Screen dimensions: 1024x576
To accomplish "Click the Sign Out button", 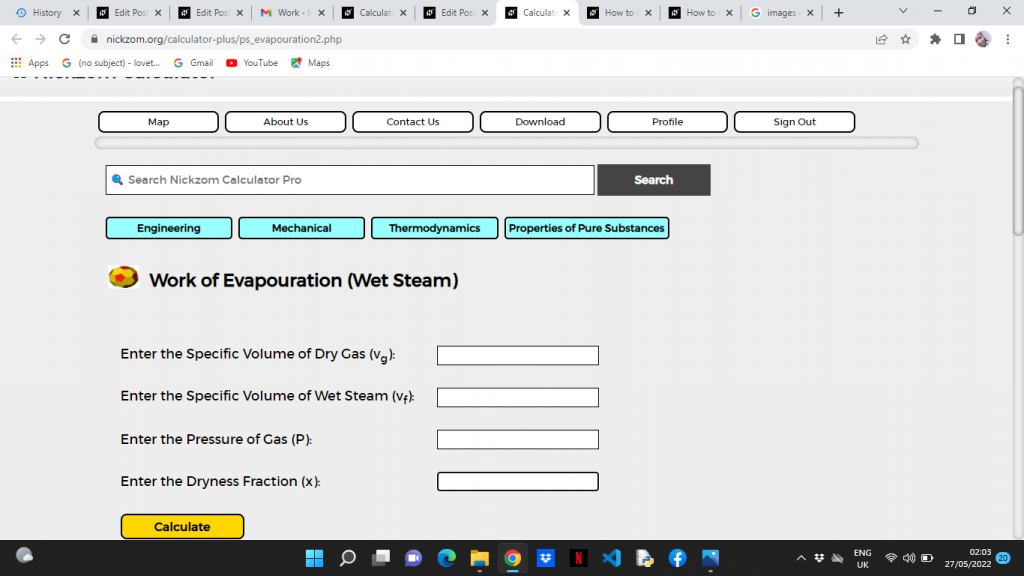I will click(794, 121).
